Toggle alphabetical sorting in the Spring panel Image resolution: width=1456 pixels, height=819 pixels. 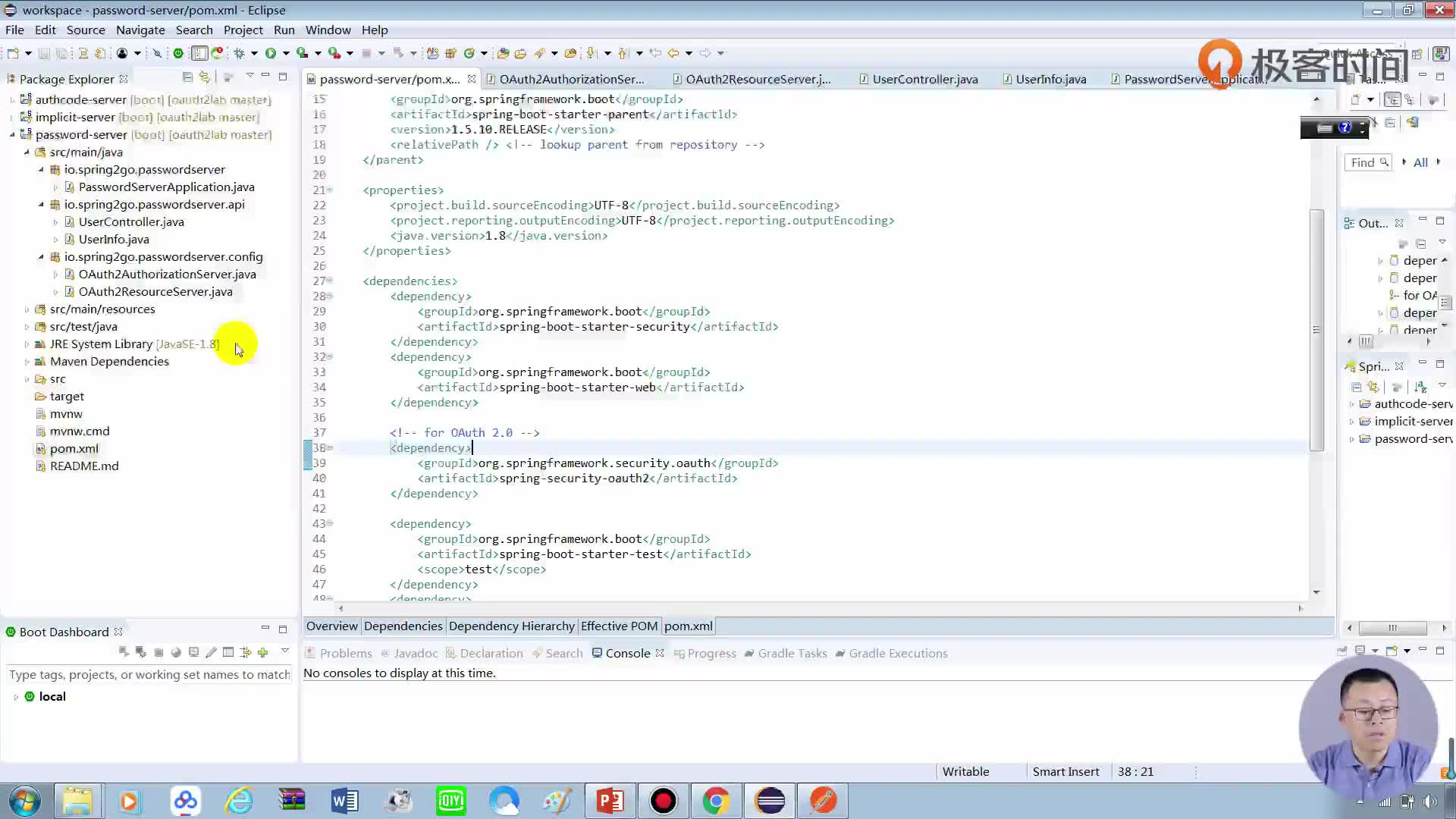tap(1420, 387)
